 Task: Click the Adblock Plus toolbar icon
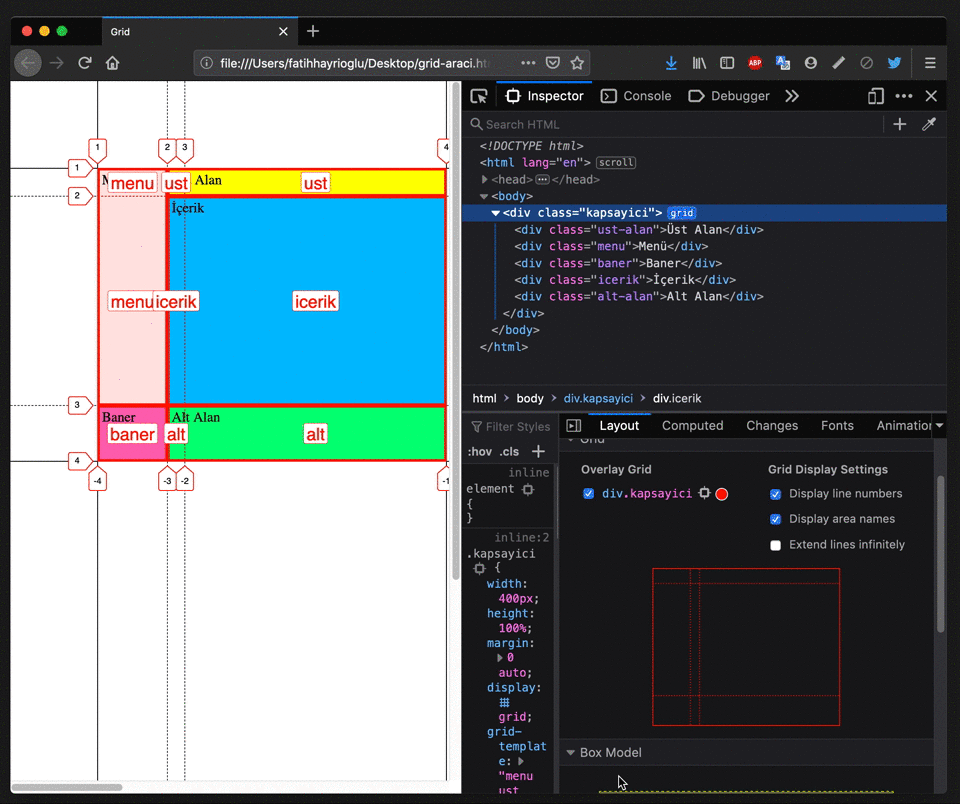point(755,62)
